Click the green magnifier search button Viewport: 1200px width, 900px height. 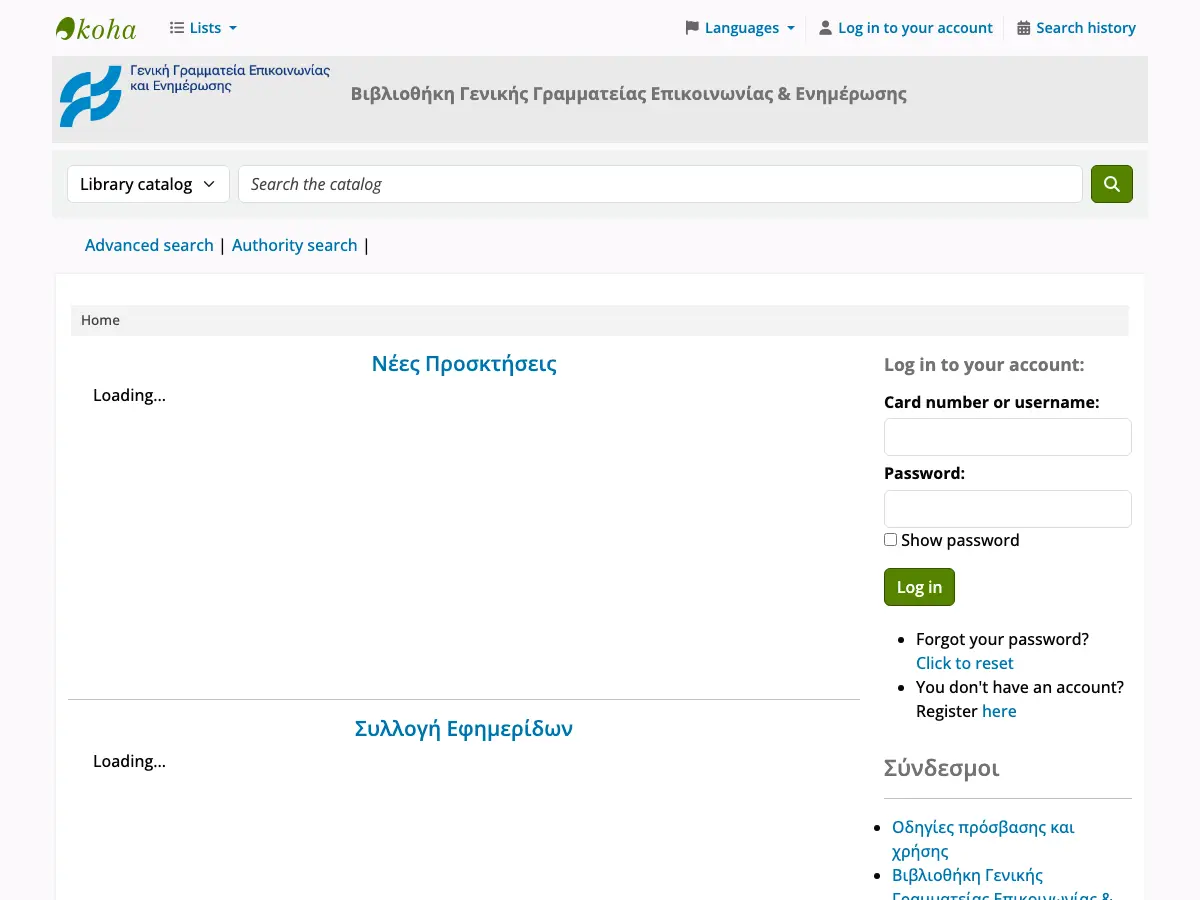pos(1111,184)
